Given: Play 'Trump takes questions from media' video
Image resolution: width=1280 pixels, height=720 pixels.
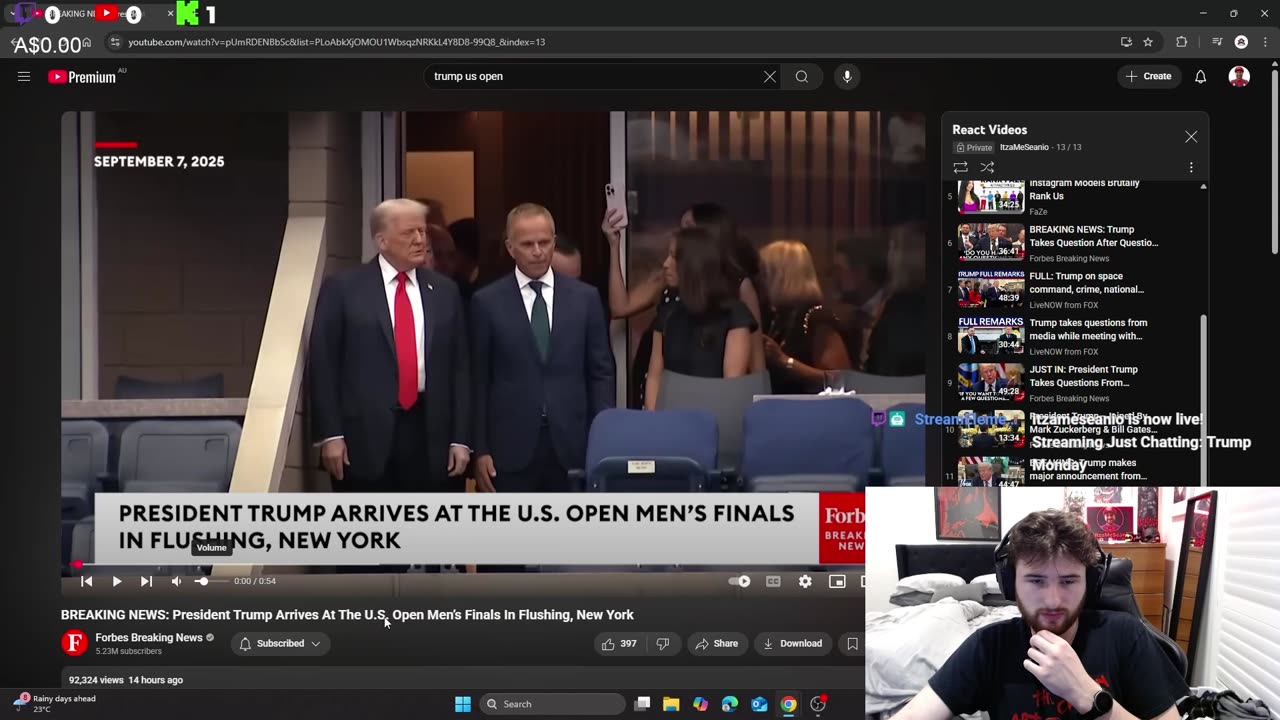Looking at the screenshot, I should coord(1075,336).
